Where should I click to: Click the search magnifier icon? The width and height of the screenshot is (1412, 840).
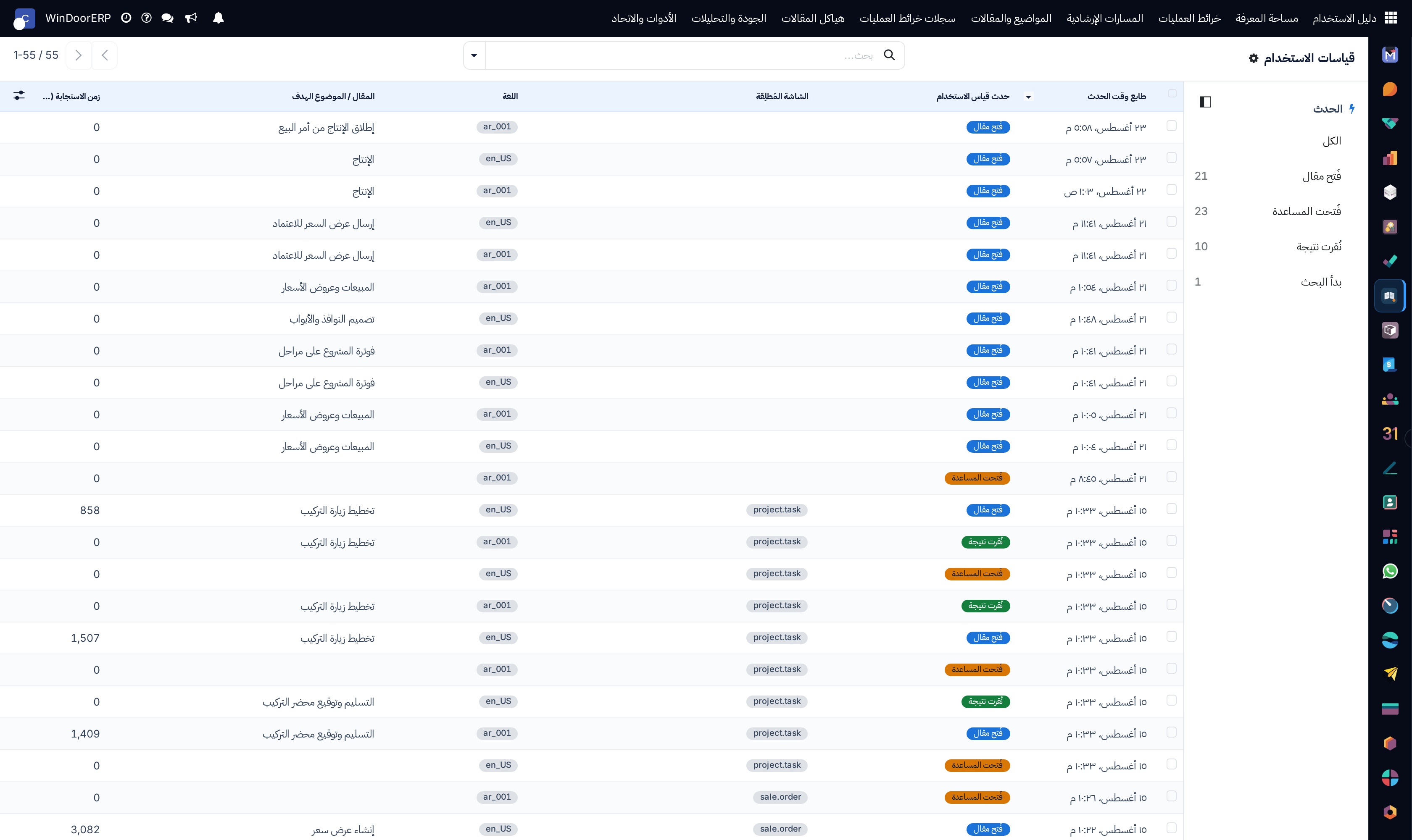(889, 55)
